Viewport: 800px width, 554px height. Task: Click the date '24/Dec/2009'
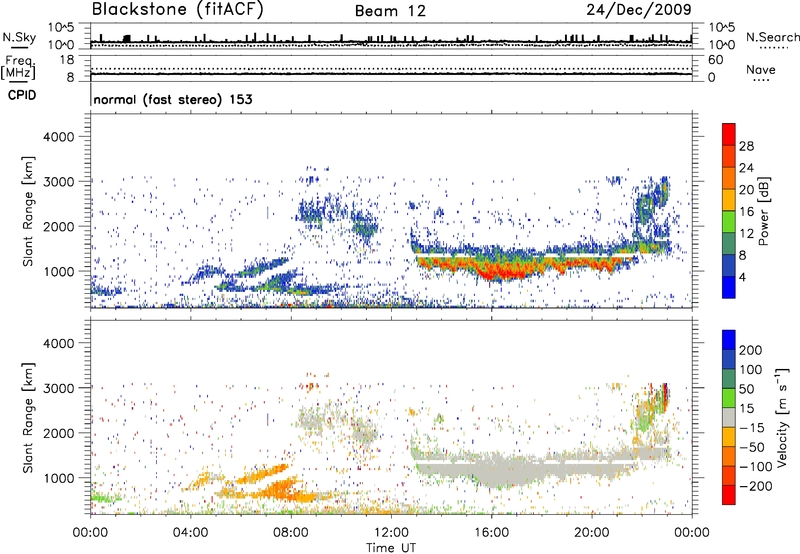[x=639, y=9]
